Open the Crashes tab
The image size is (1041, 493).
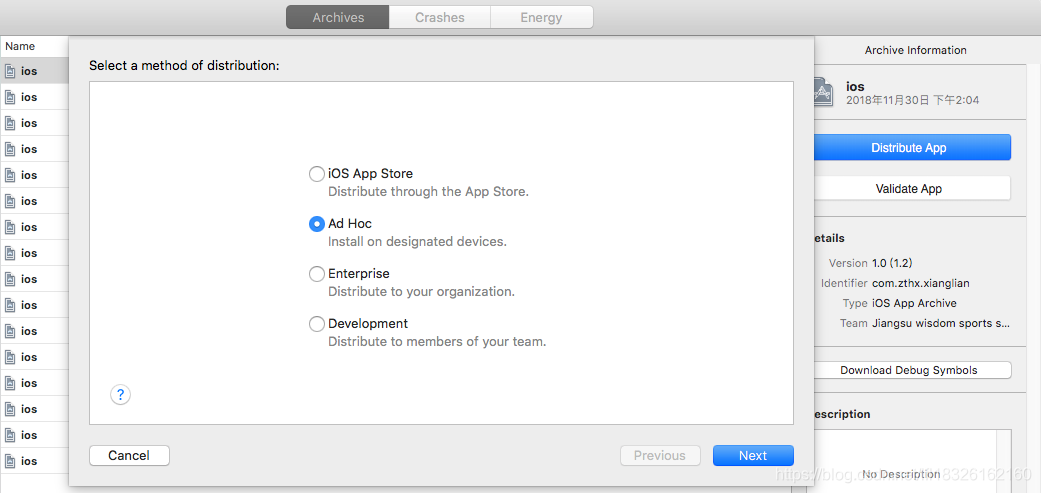440,18
